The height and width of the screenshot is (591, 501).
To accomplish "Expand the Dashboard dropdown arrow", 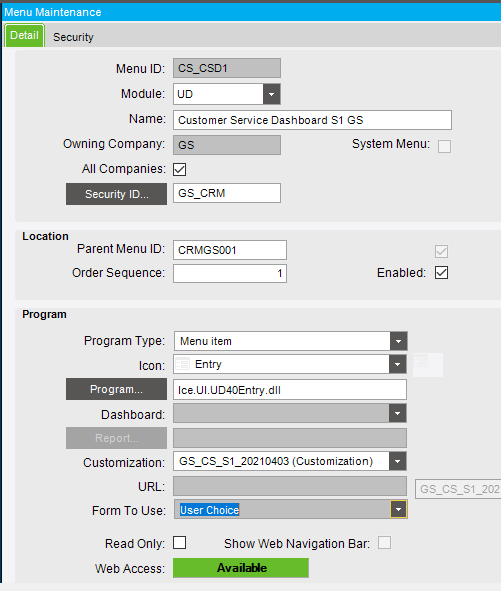I will click(397, 413).
